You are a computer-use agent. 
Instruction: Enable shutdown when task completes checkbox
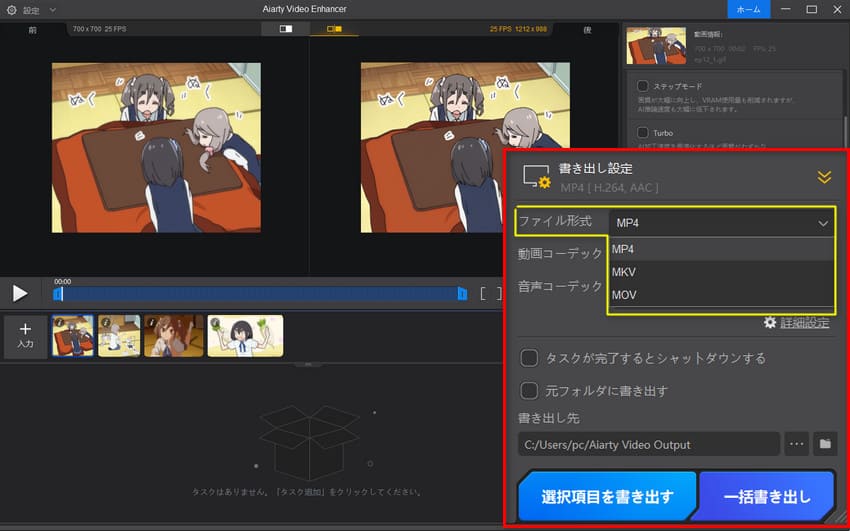529,358
